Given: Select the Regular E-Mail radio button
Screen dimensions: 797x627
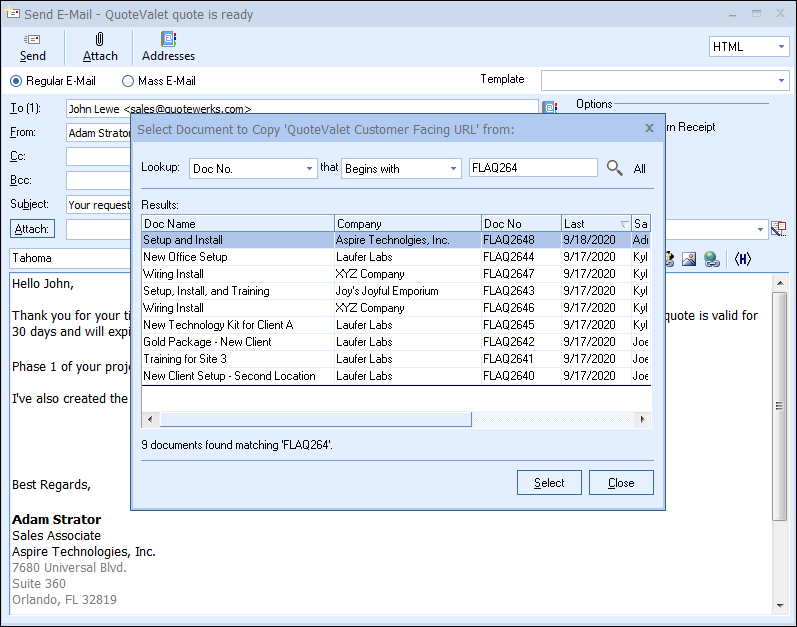Looking at the screenshot, I should [16, 81].
